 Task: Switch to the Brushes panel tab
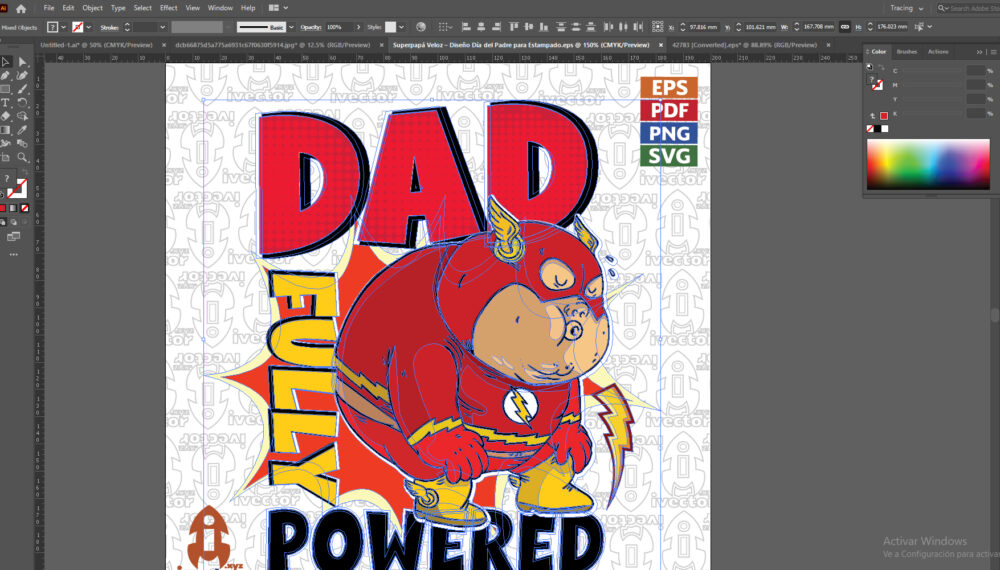click(x=906, y=52)
